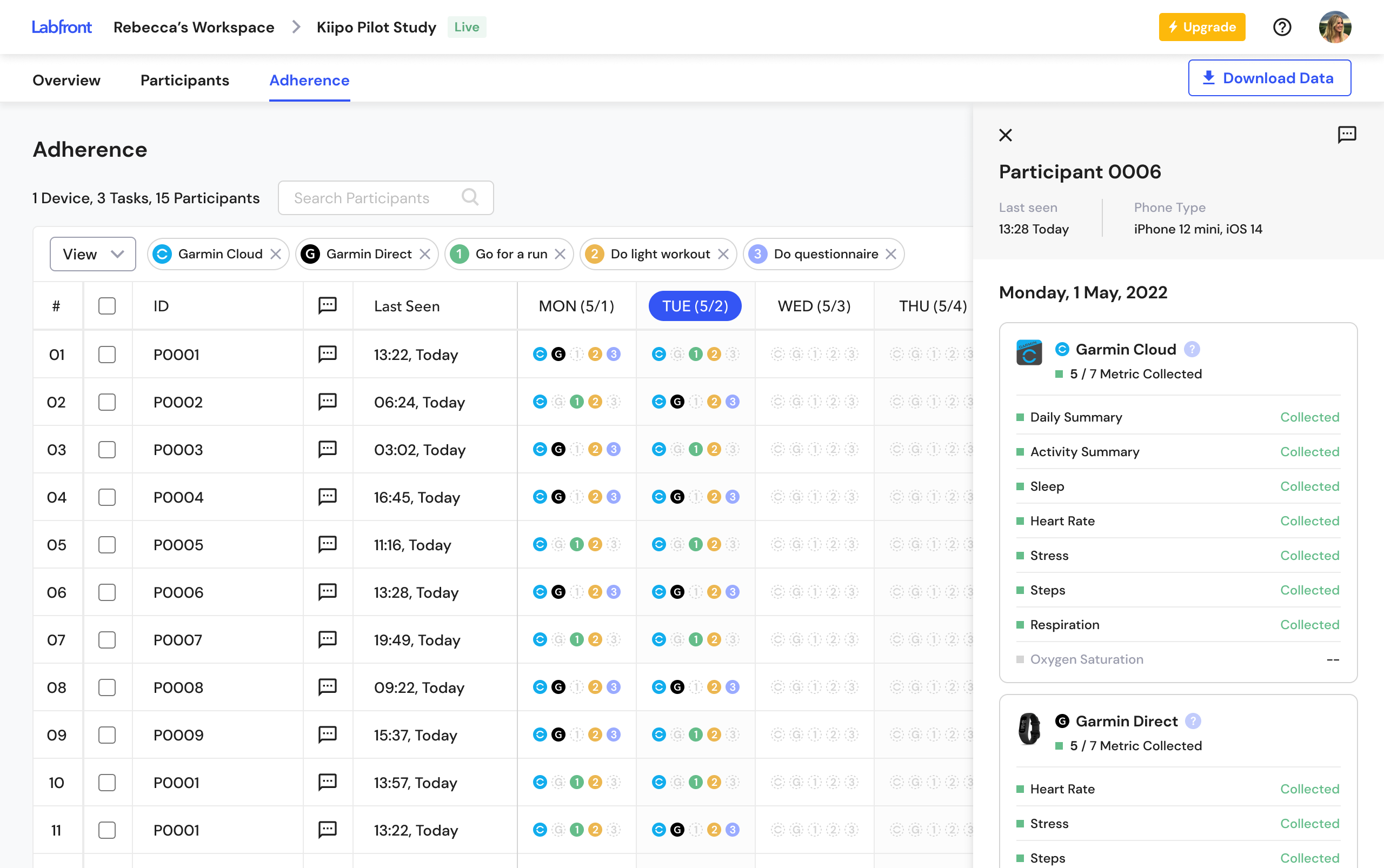Check the checkbox for participant P0006
Viewport: 1384px width, 868px height.
point(107,592)
